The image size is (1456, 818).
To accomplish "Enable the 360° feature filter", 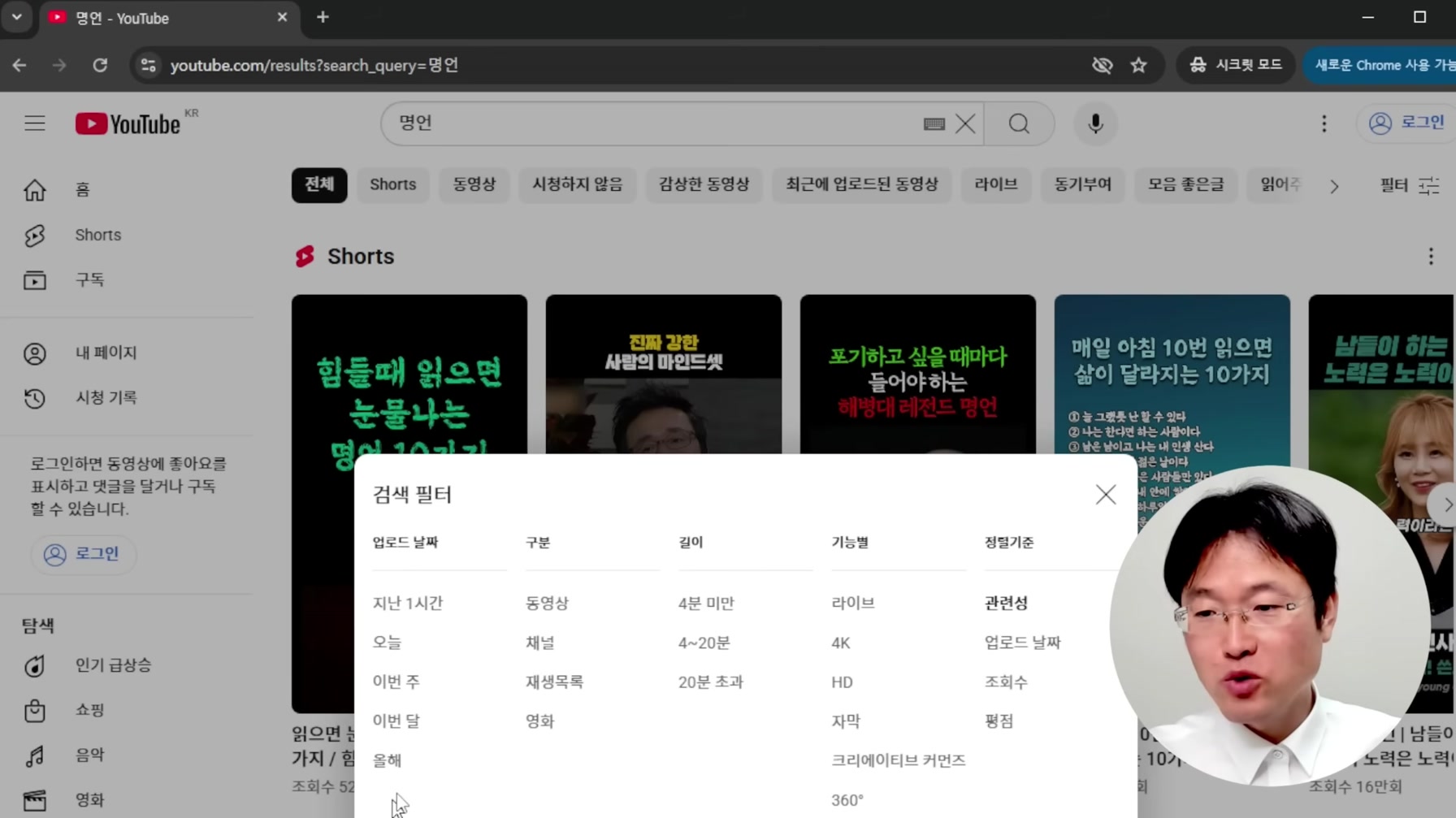I will 847,800.
